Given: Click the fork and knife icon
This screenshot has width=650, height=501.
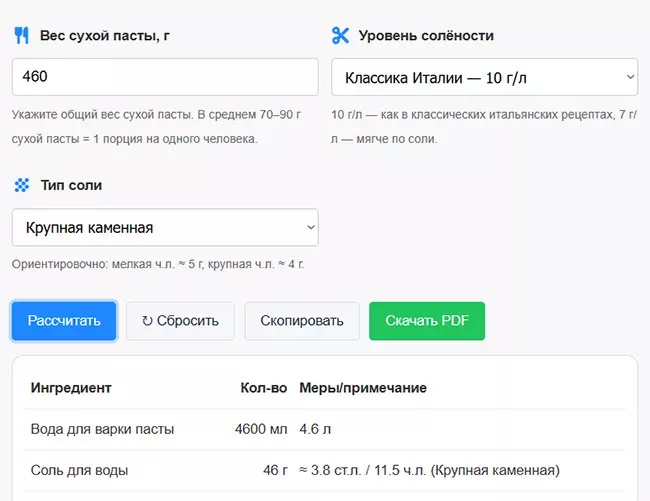Looking at the screenshot, I should (x=22, y=36).
